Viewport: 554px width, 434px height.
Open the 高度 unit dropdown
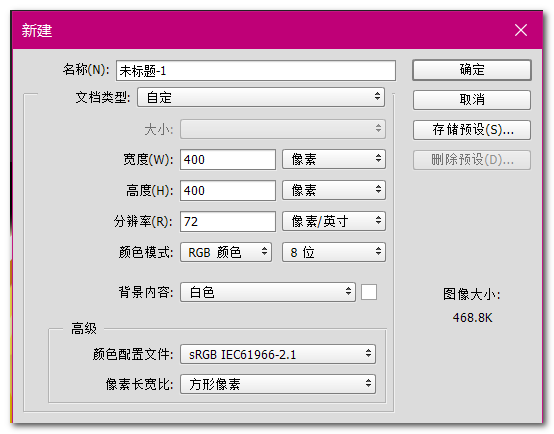pos(334,190)
